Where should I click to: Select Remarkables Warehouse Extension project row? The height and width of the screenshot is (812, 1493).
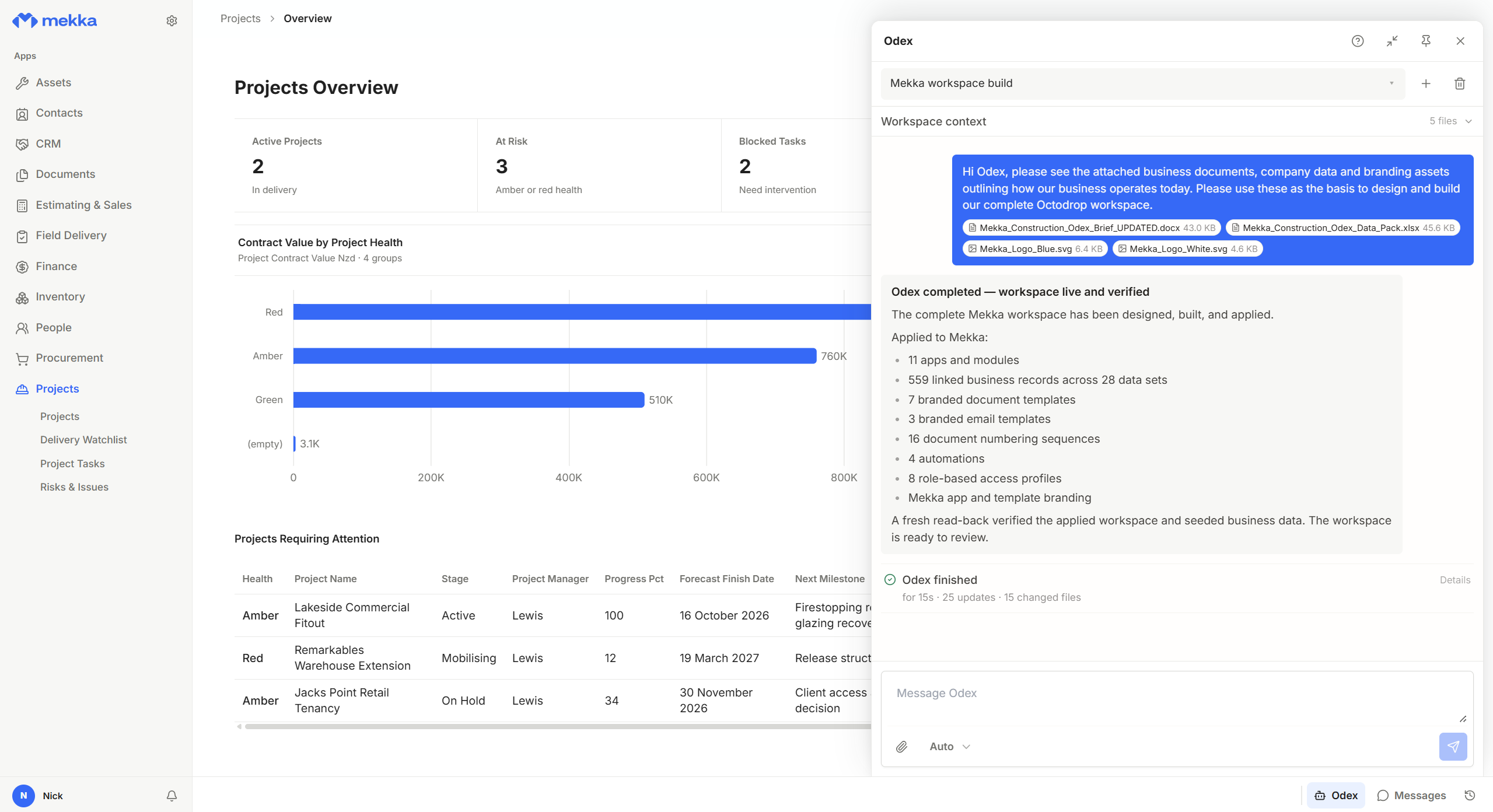553,658
